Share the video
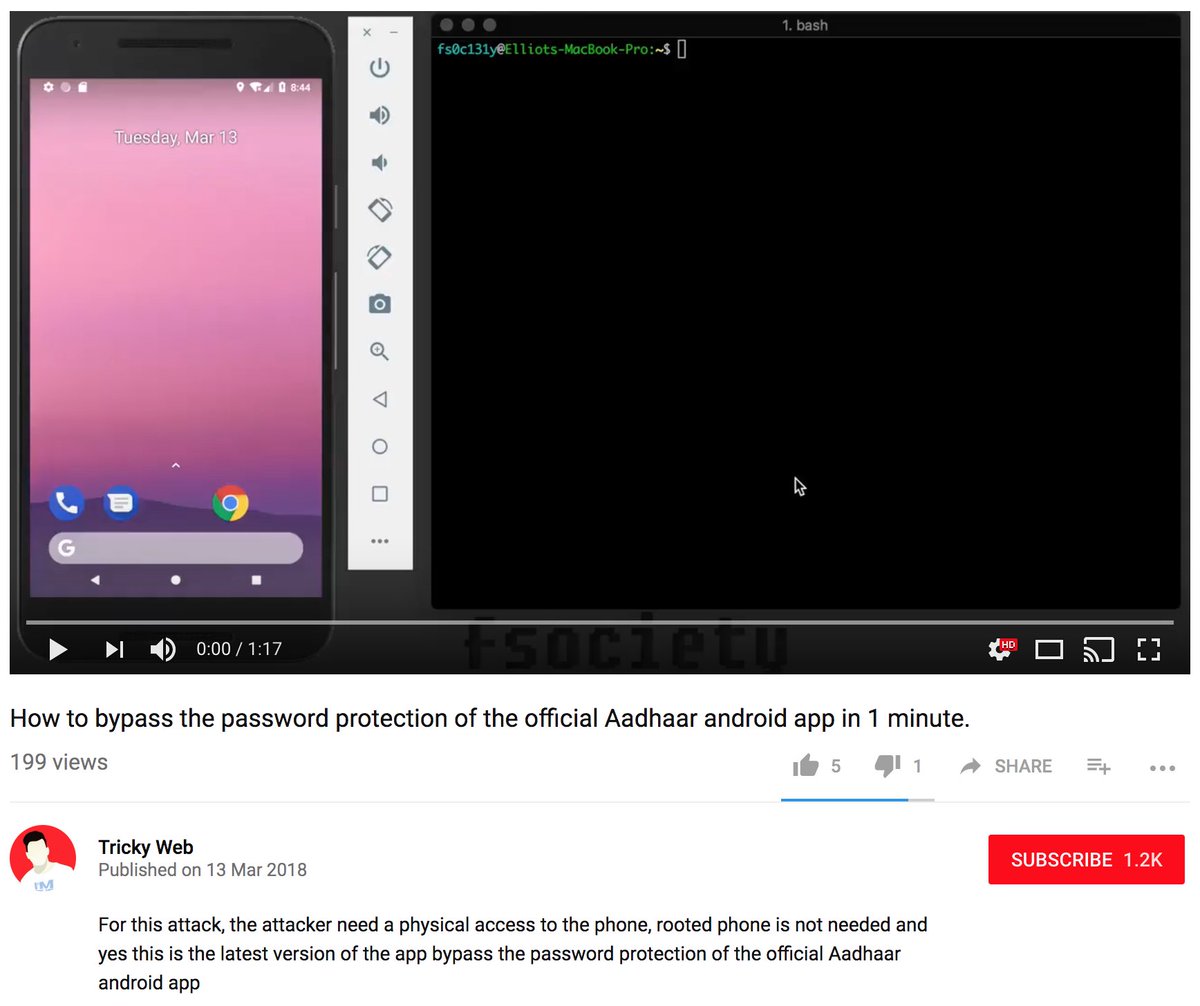 pyautogui.click(x=1006, y=766)
